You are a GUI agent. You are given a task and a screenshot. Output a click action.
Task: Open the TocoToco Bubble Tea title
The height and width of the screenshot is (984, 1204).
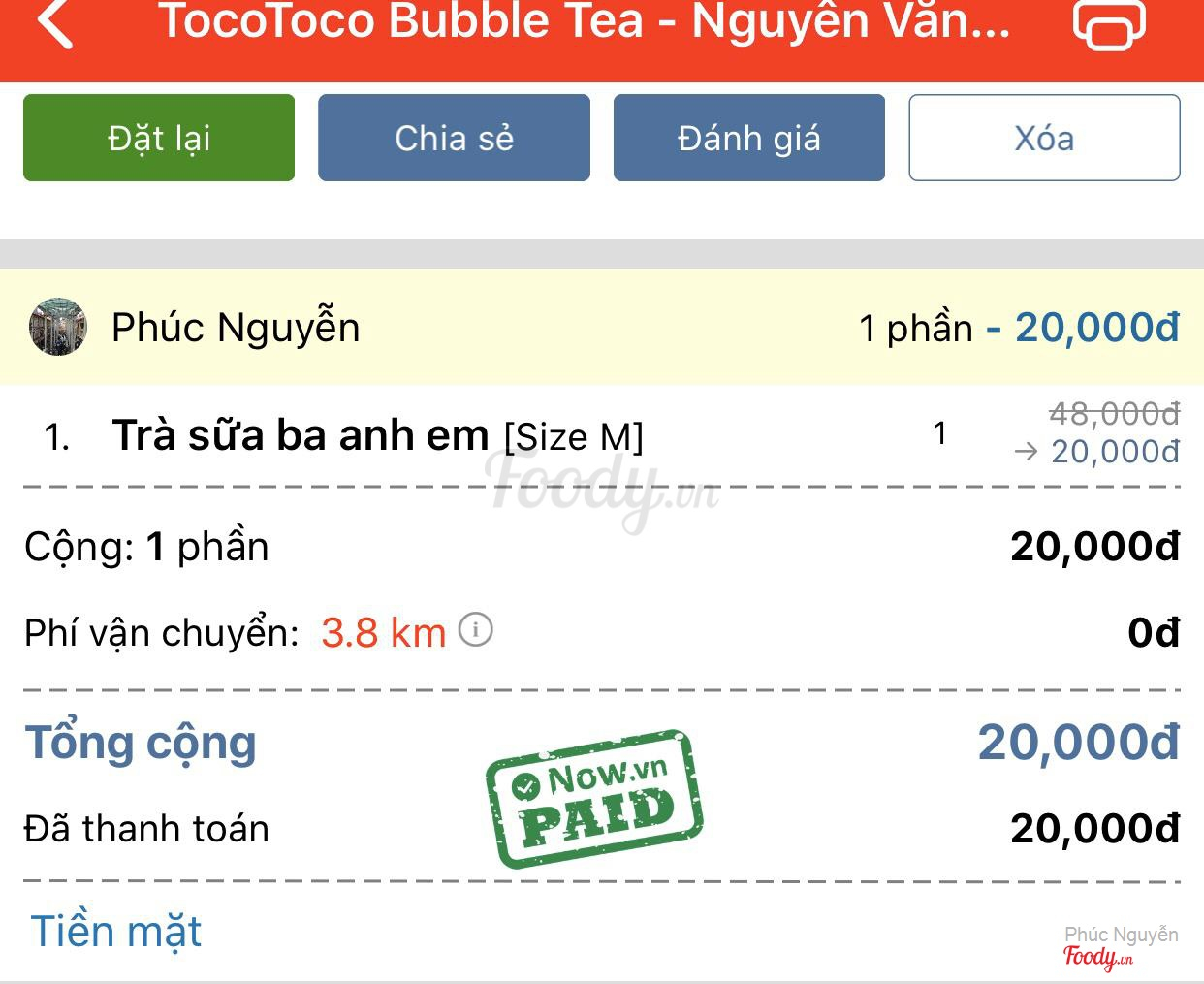click(x=585, y=21)
